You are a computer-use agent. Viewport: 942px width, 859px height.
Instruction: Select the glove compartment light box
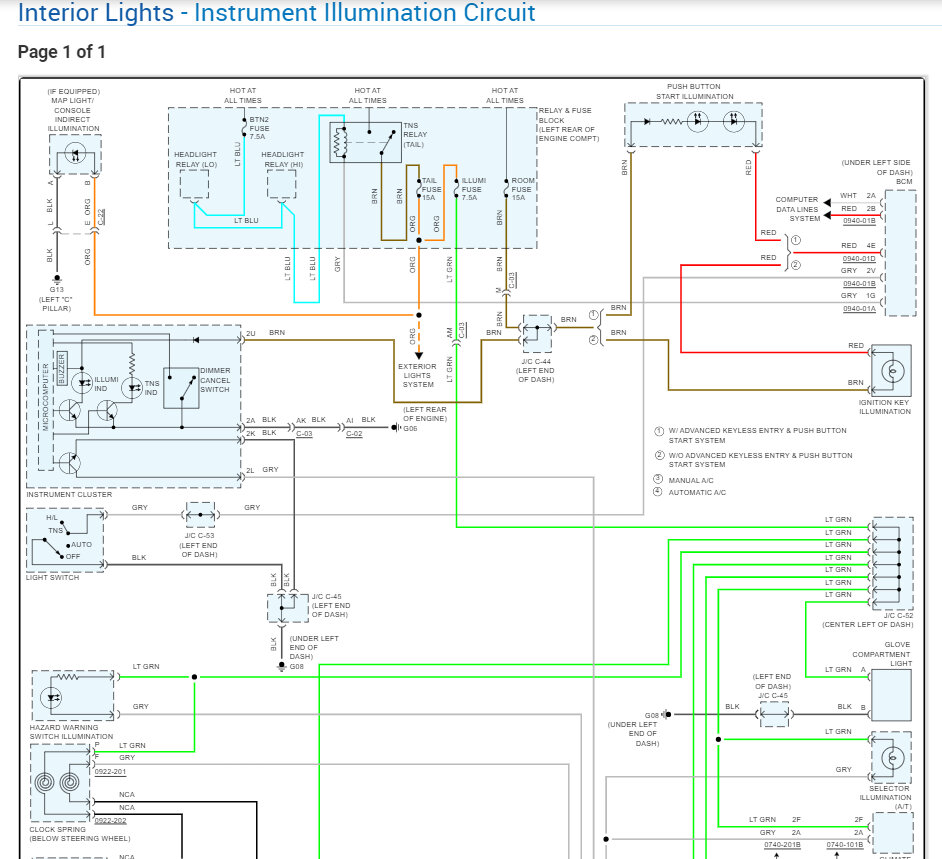click(x=891, y=695)
